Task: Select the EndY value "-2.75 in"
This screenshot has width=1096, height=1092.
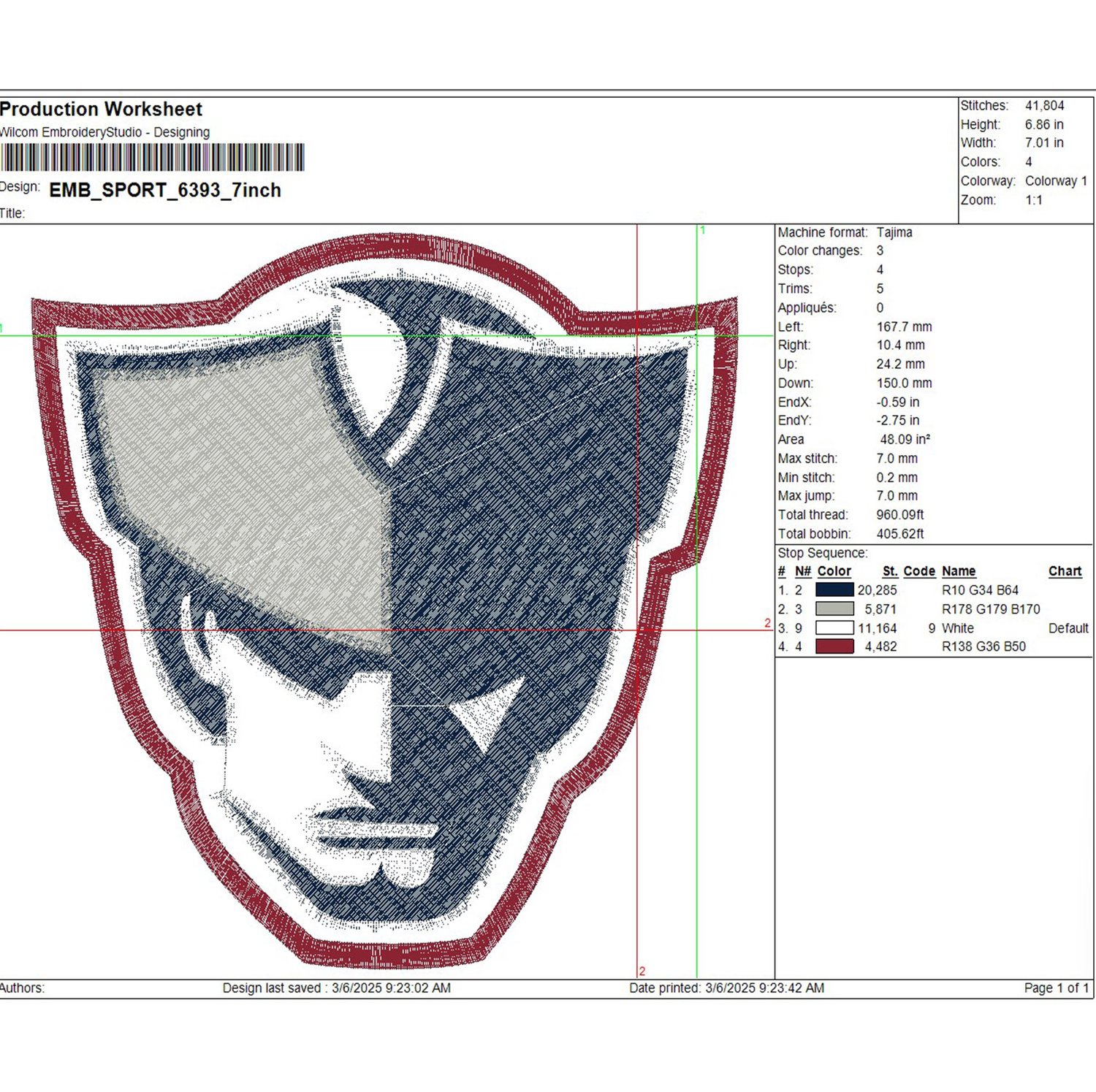Action: point(898,421)
